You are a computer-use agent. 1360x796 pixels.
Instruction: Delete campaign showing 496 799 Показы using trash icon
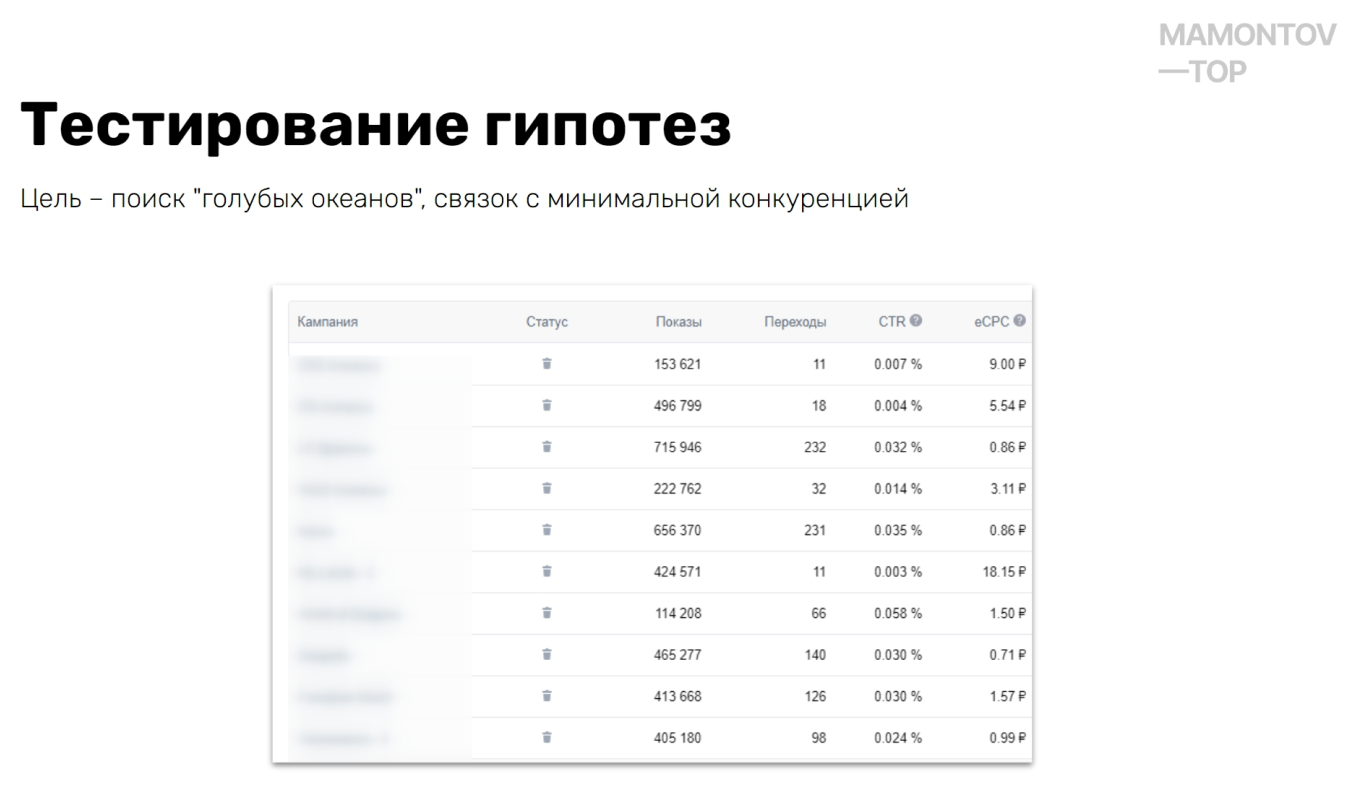click(x=546, y=406)
